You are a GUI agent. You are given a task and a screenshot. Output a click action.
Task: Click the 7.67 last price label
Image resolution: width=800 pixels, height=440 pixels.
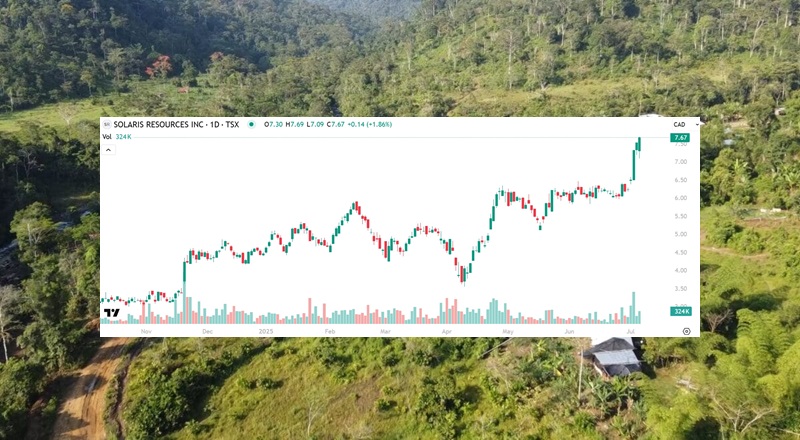point(680,138)
